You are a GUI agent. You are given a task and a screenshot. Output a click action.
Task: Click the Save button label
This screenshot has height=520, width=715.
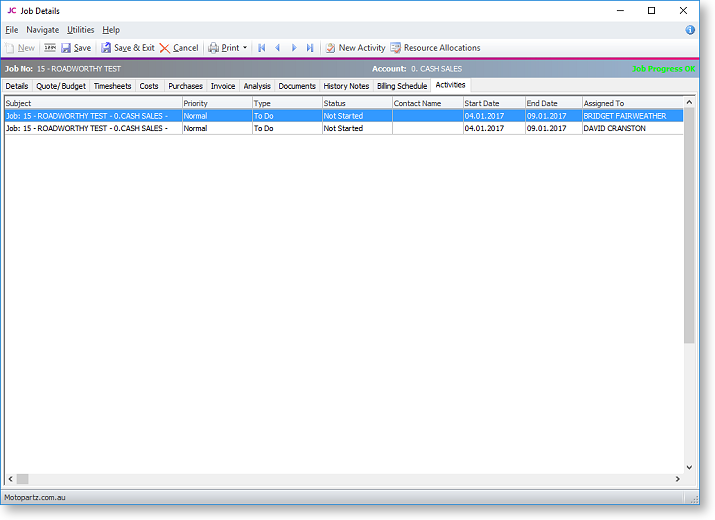tap(82, 48)
